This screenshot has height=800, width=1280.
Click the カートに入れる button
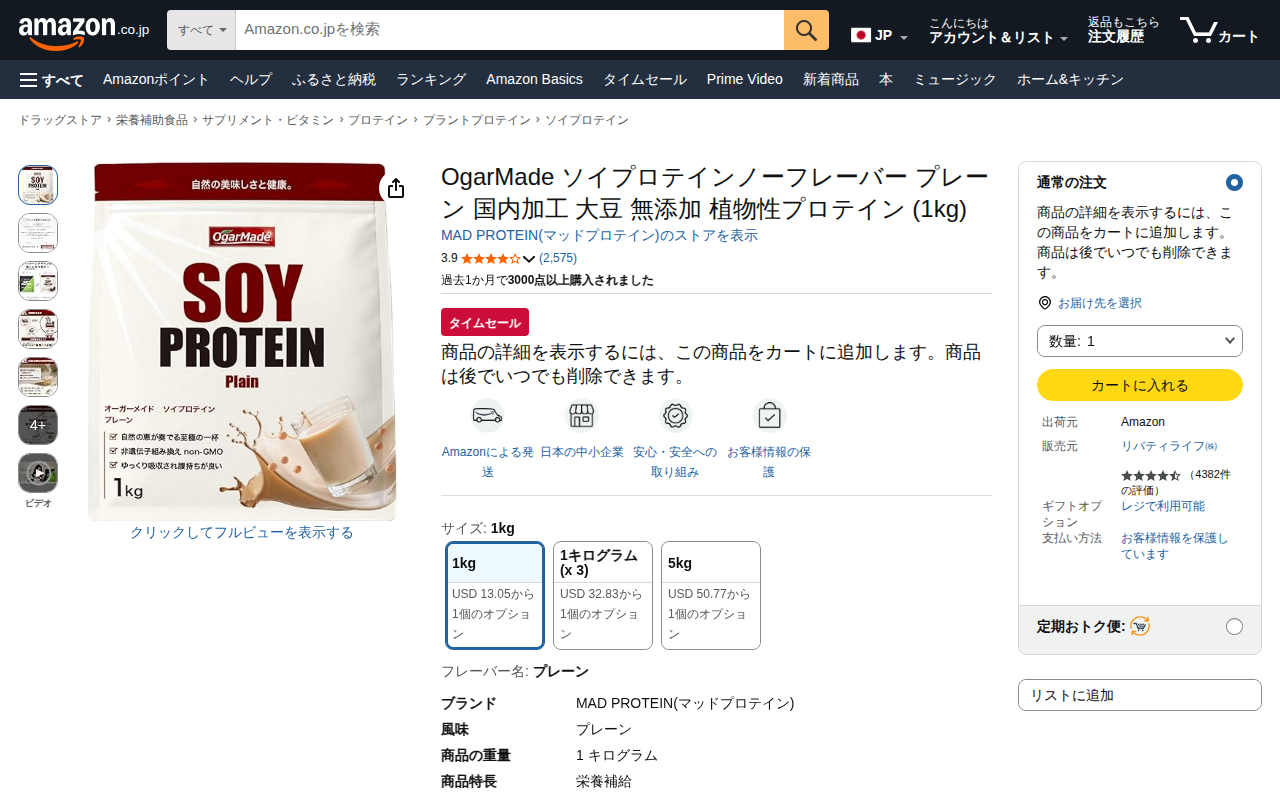tap(1140, 385)
